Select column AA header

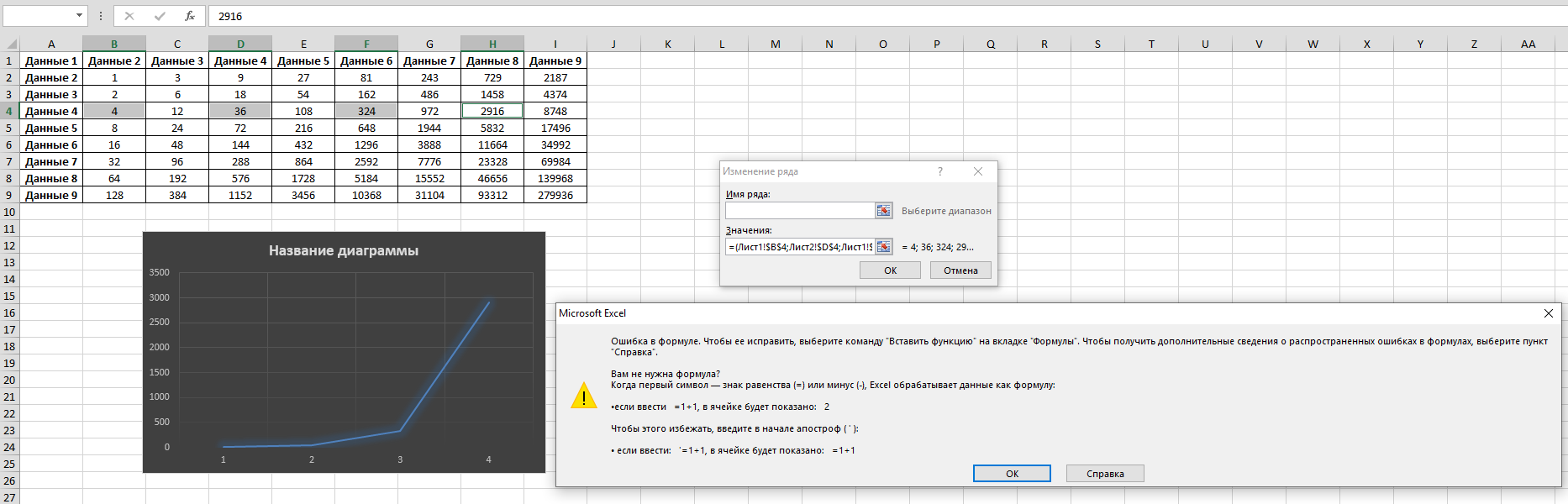(1528, 44)
